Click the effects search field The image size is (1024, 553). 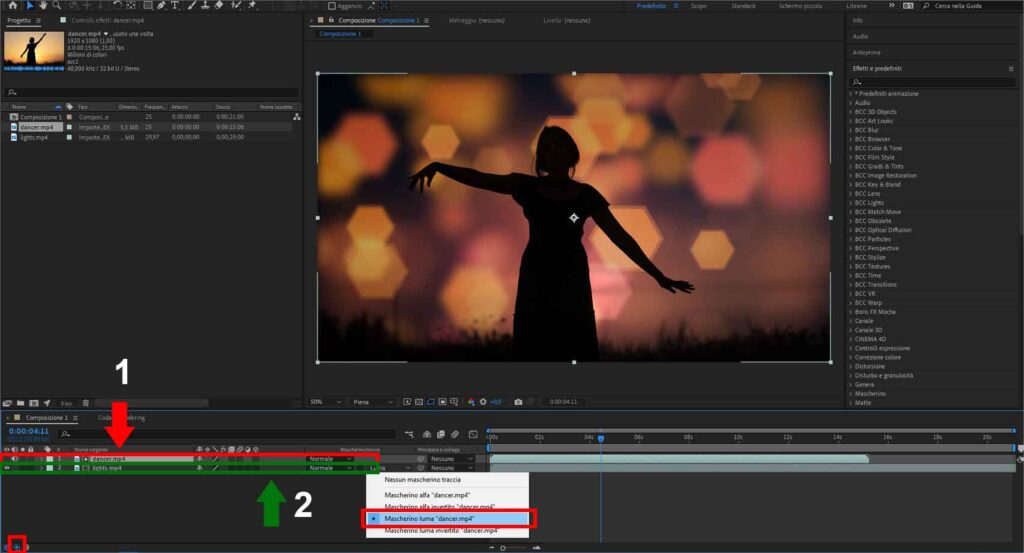coord(933,82)
